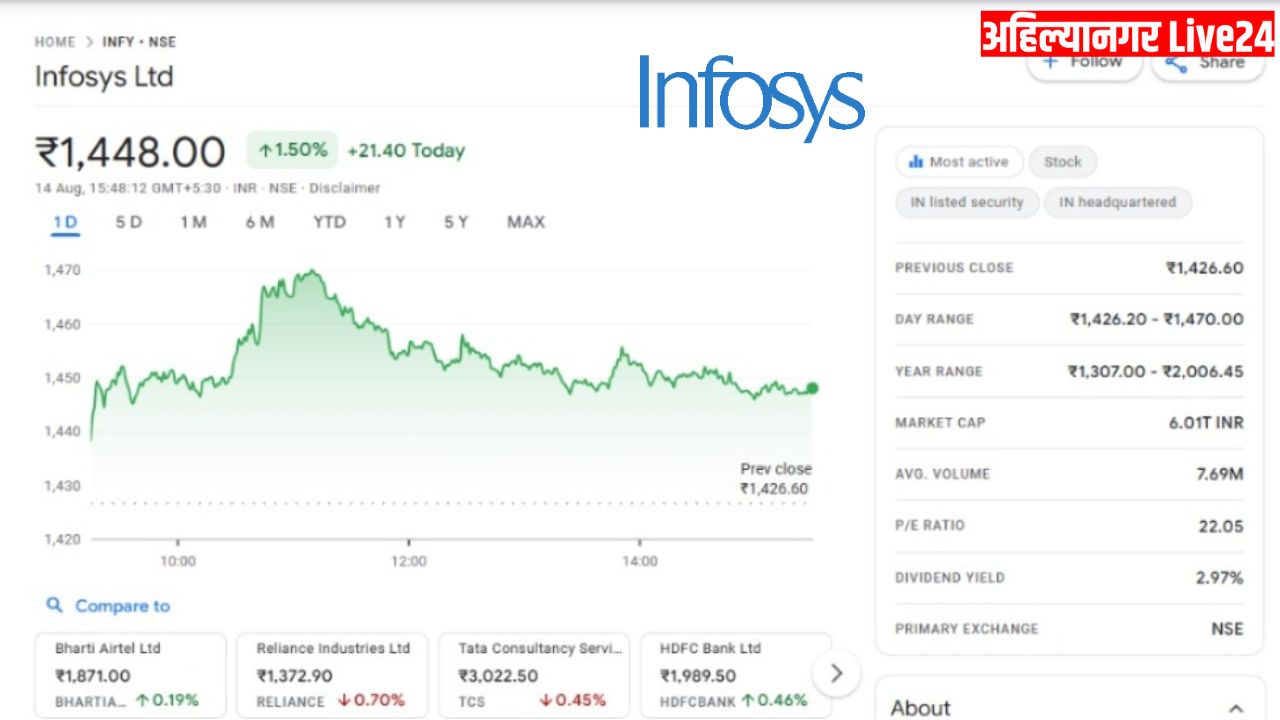This screenshot has width=1280, height=720.
Task: Open the MAX chart view
Action: [x=526, y=222]
